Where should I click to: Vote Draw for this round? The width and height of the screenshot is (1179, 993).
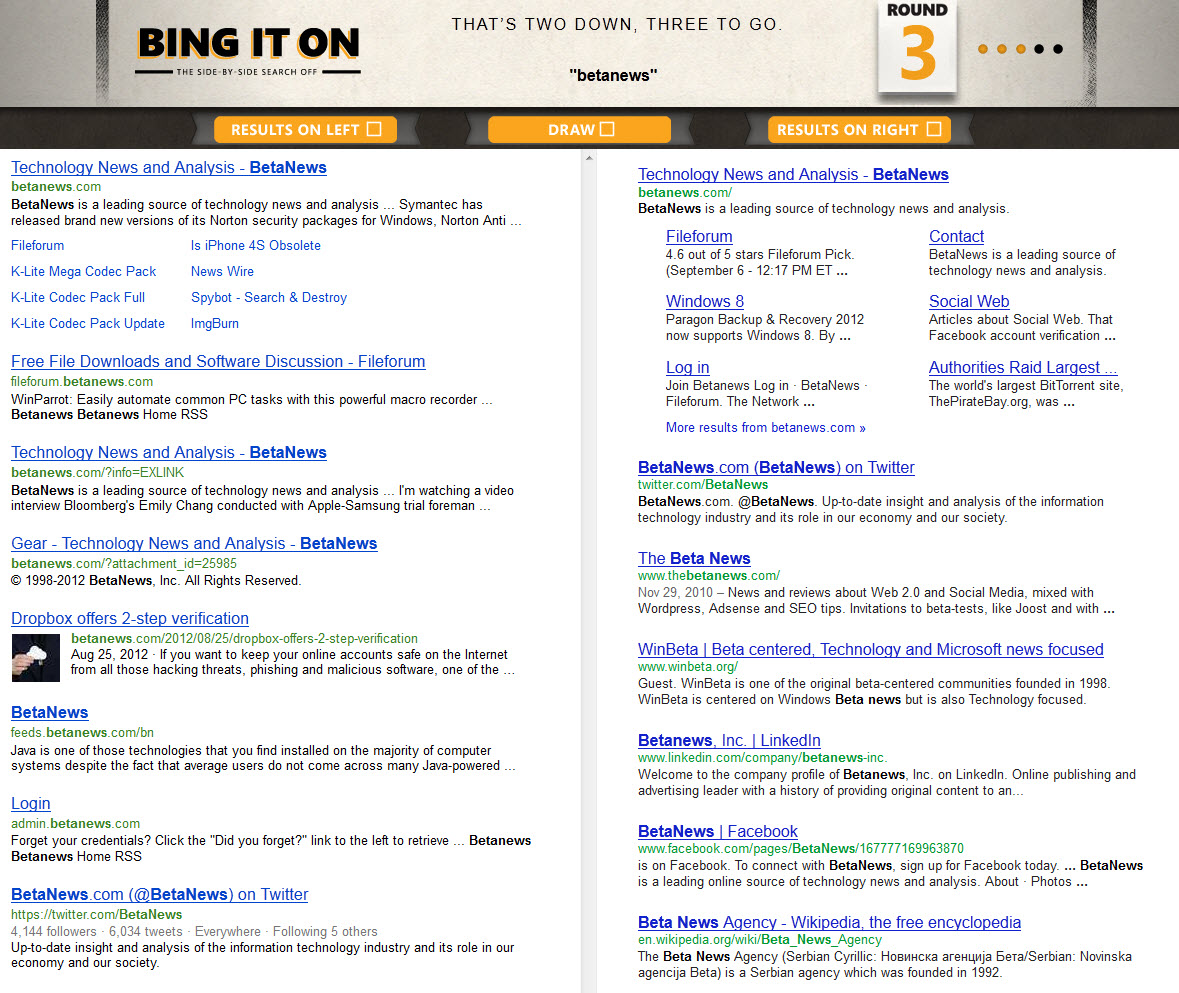[580, 129]
